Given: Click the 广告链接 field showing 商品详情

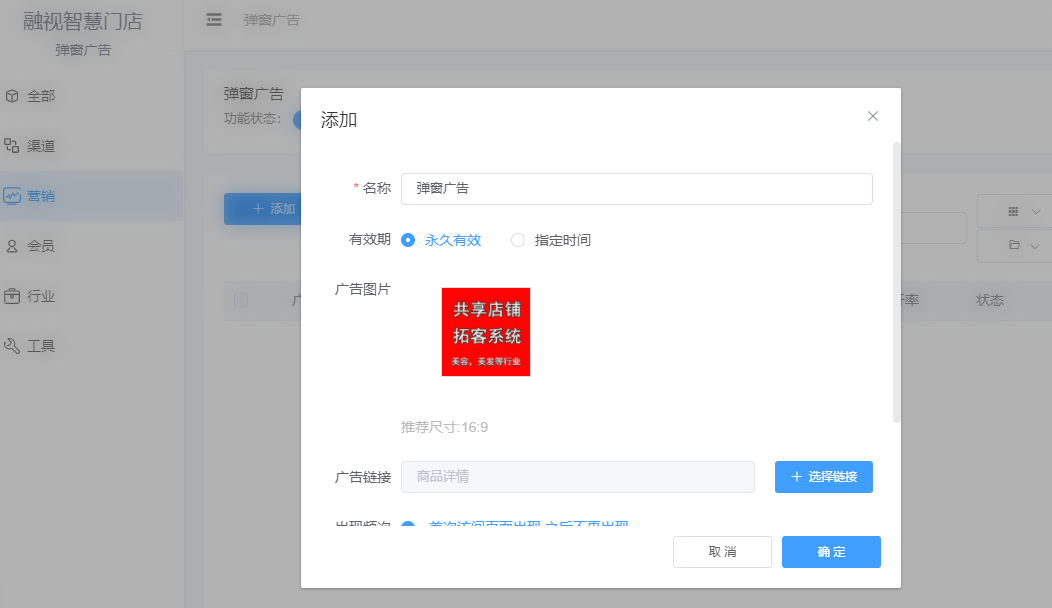Looking at the screenshot, I should click(x=578, y=476).
